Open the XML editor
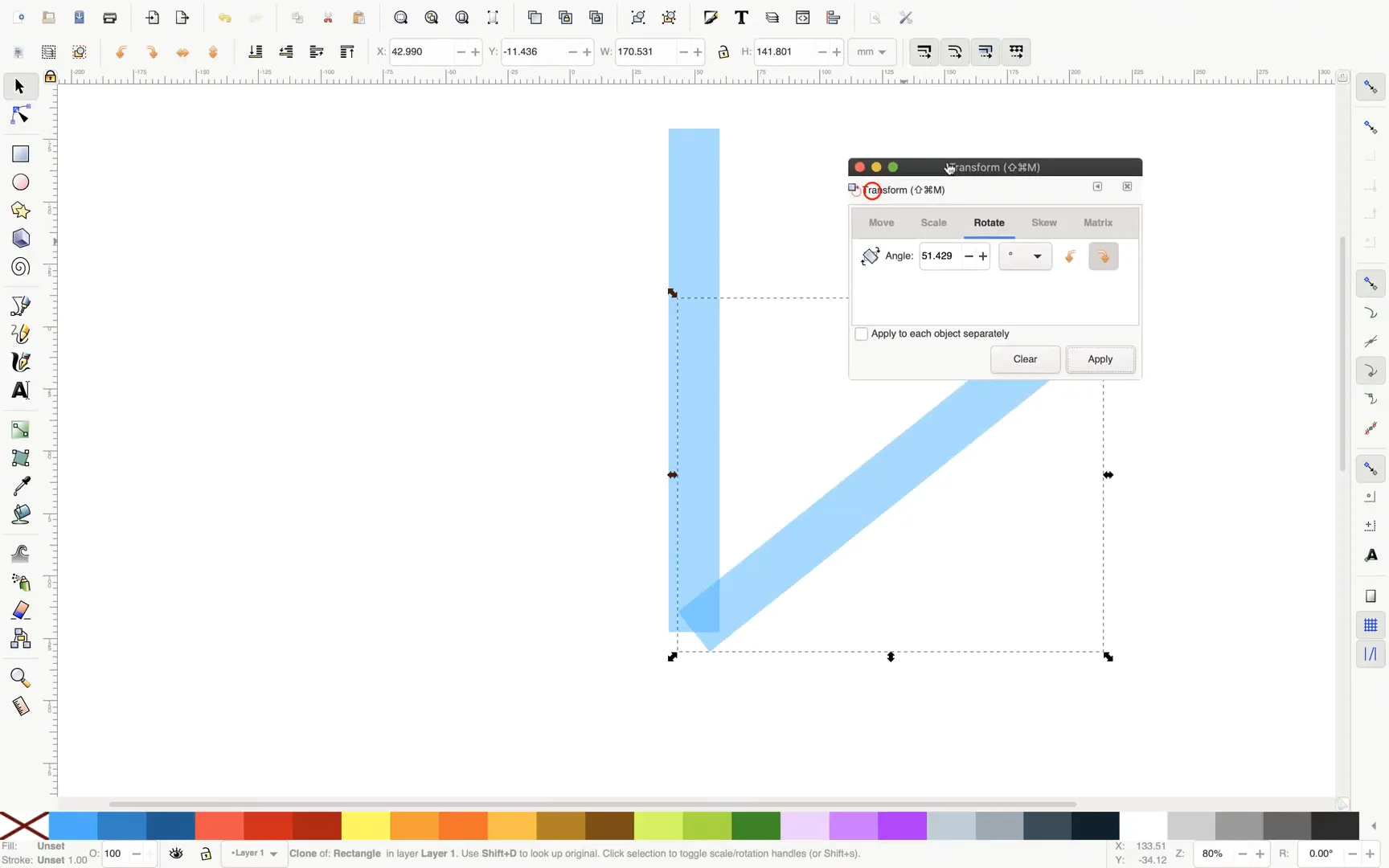The width and height of the screenshot is (1389, 868). [803, 18]
